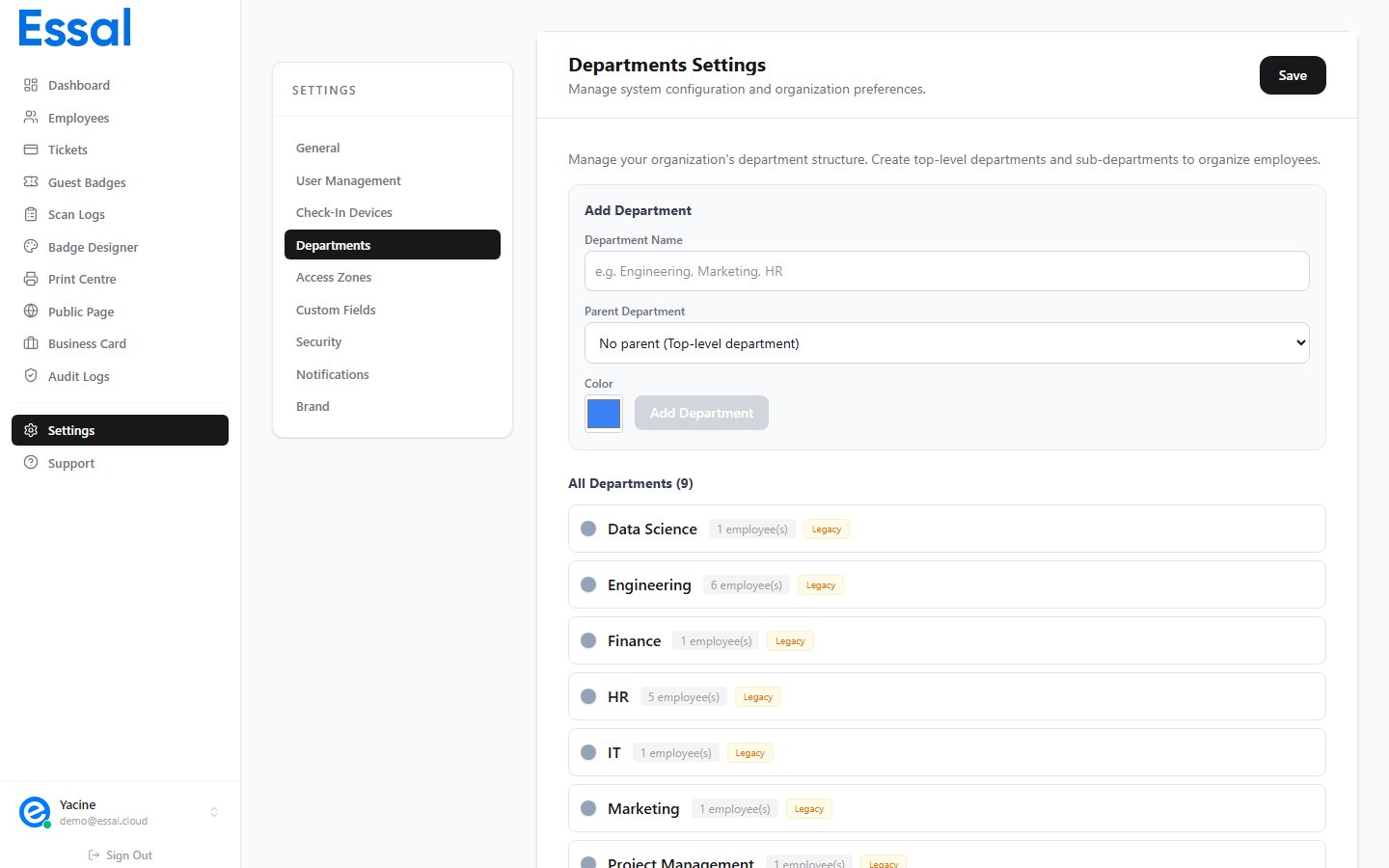Click the Print Centre printer icon

coord(31,279)
